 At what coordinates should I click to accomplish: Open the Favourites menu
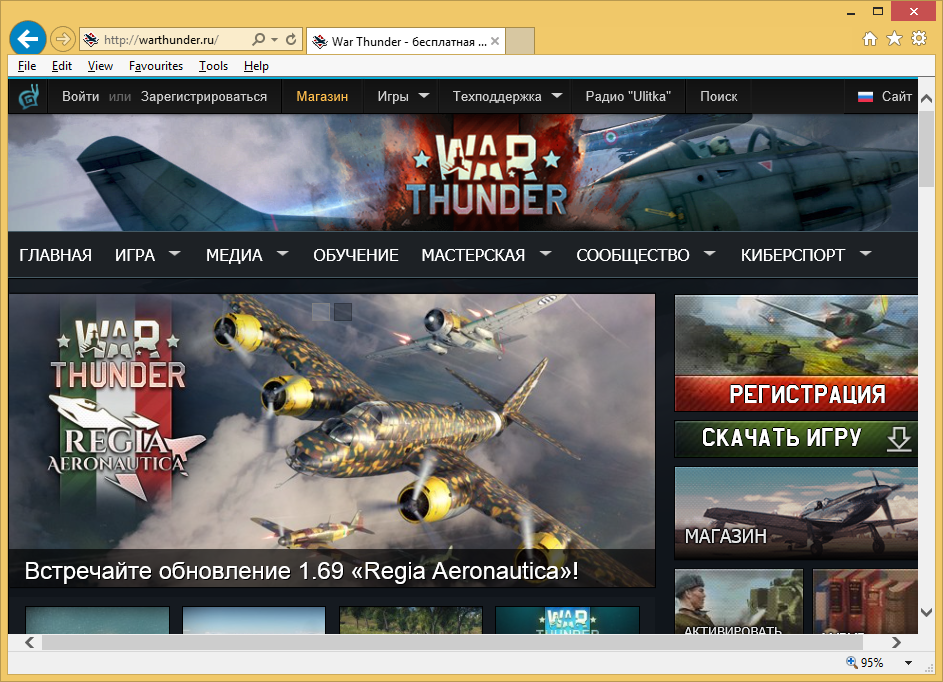tap(155, 66)
